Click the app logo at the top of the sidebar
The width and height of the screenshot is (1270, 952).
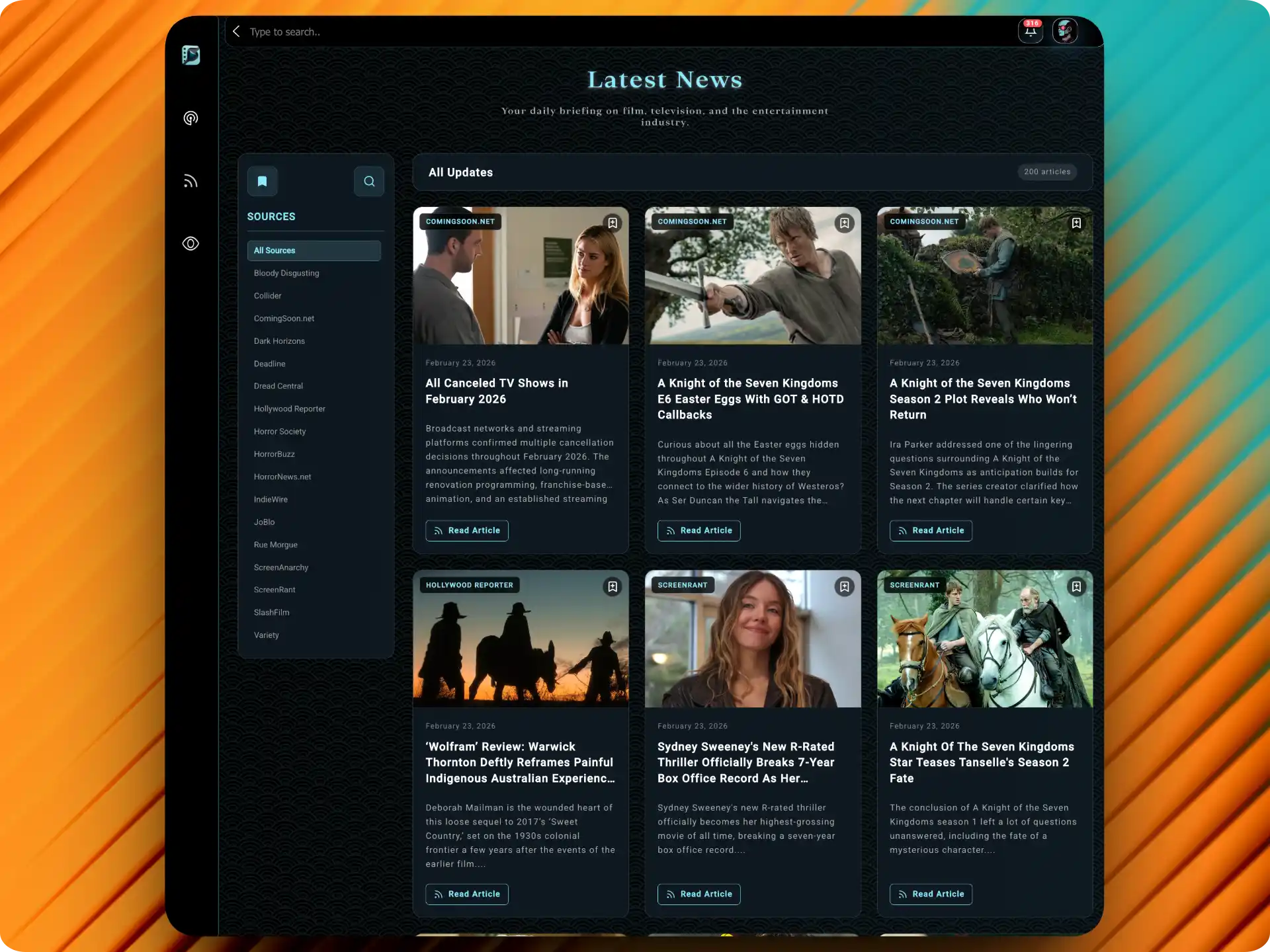point(191,56)
